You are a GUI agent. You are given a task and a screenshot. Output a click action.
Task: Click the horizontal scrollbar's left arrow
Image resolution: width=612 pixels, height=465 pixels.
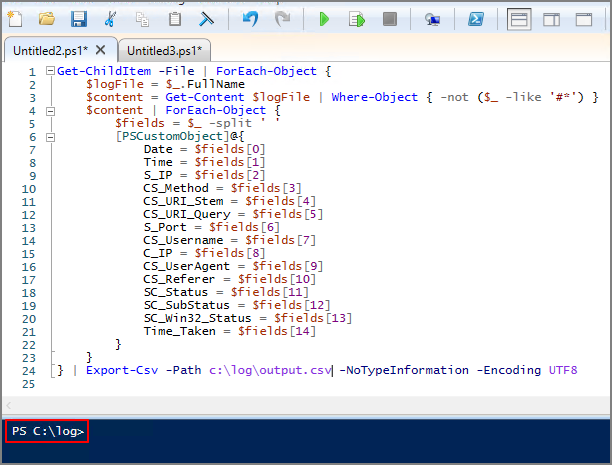coord(9,405)
